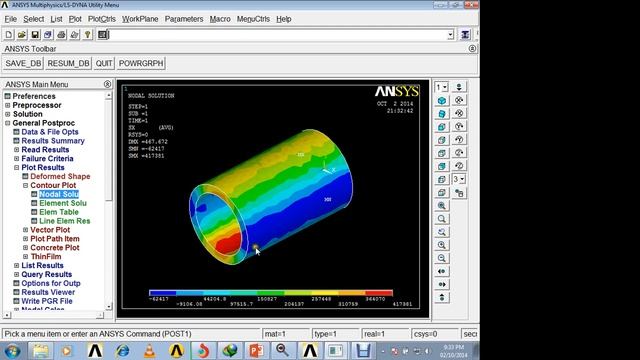
Task: Click the Fit View magnifier icon
Action: [442, 205]
